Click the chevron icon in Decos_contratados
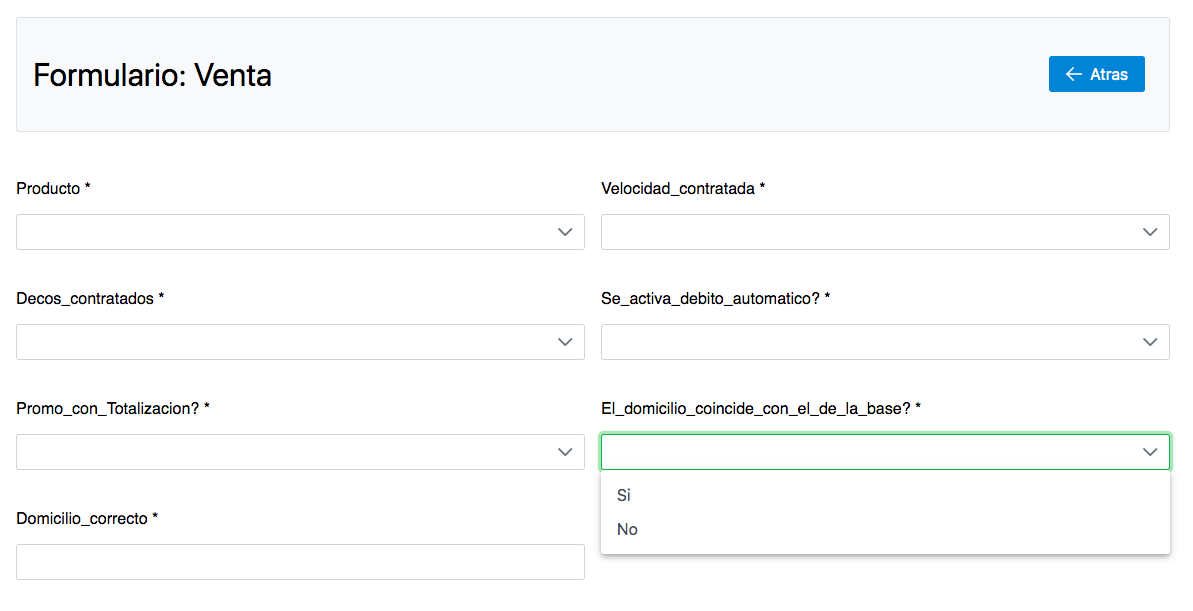This screenshot has height=611, width=1193. tap(565, 342)
